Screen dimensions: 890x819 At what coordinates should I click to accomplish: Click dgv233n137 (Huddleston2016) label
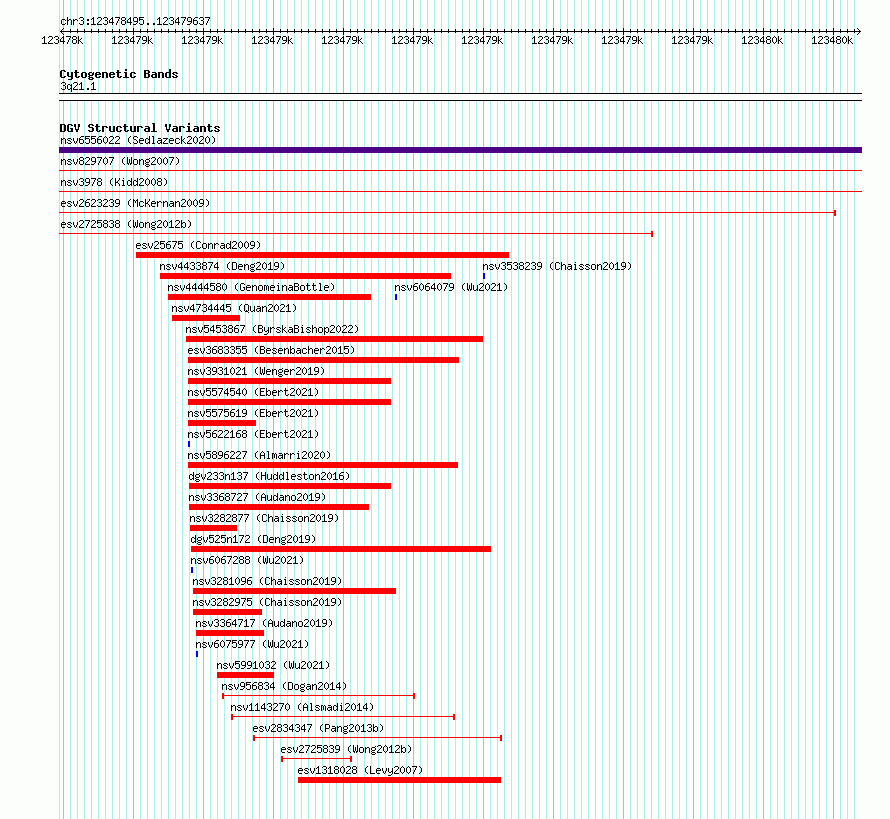(269, 476)
